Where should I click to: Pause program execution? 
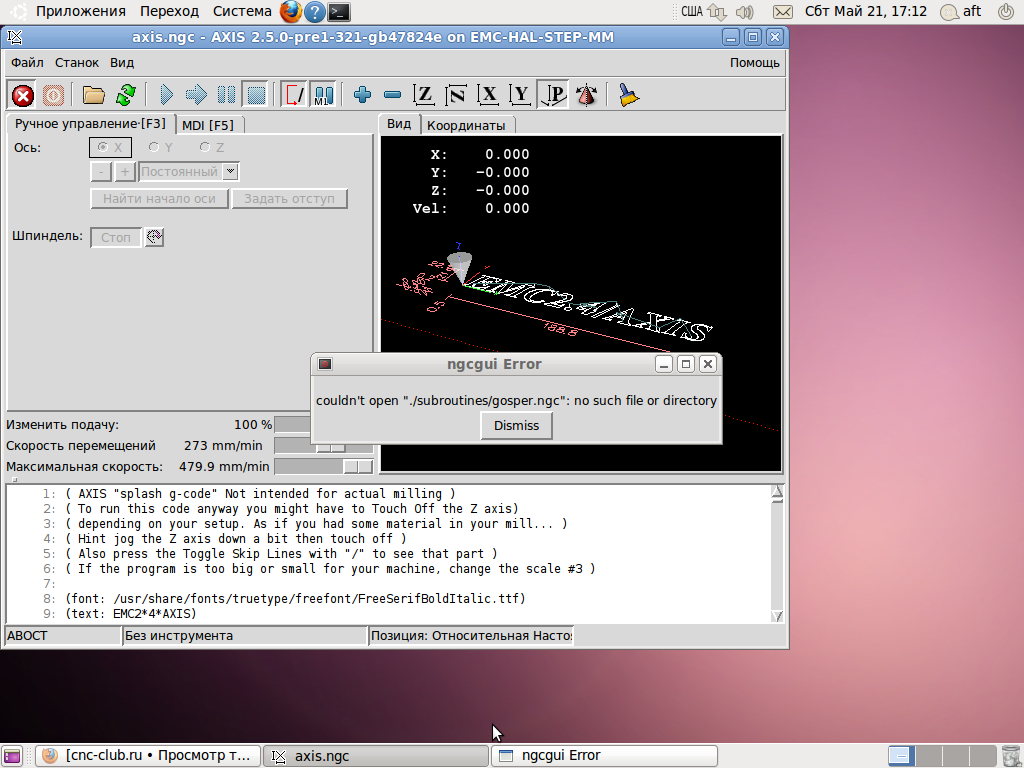226,95
